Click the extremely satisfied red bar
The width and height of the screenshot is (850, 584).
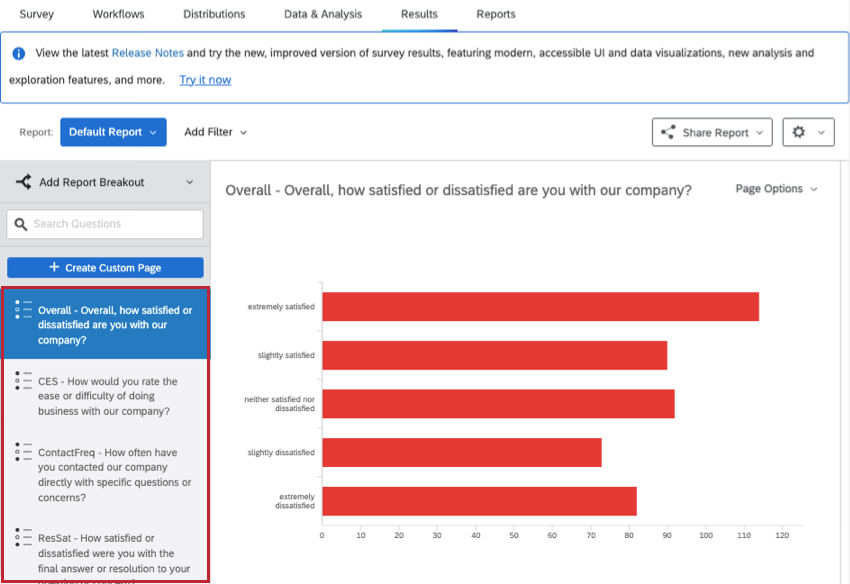(540, 306)
